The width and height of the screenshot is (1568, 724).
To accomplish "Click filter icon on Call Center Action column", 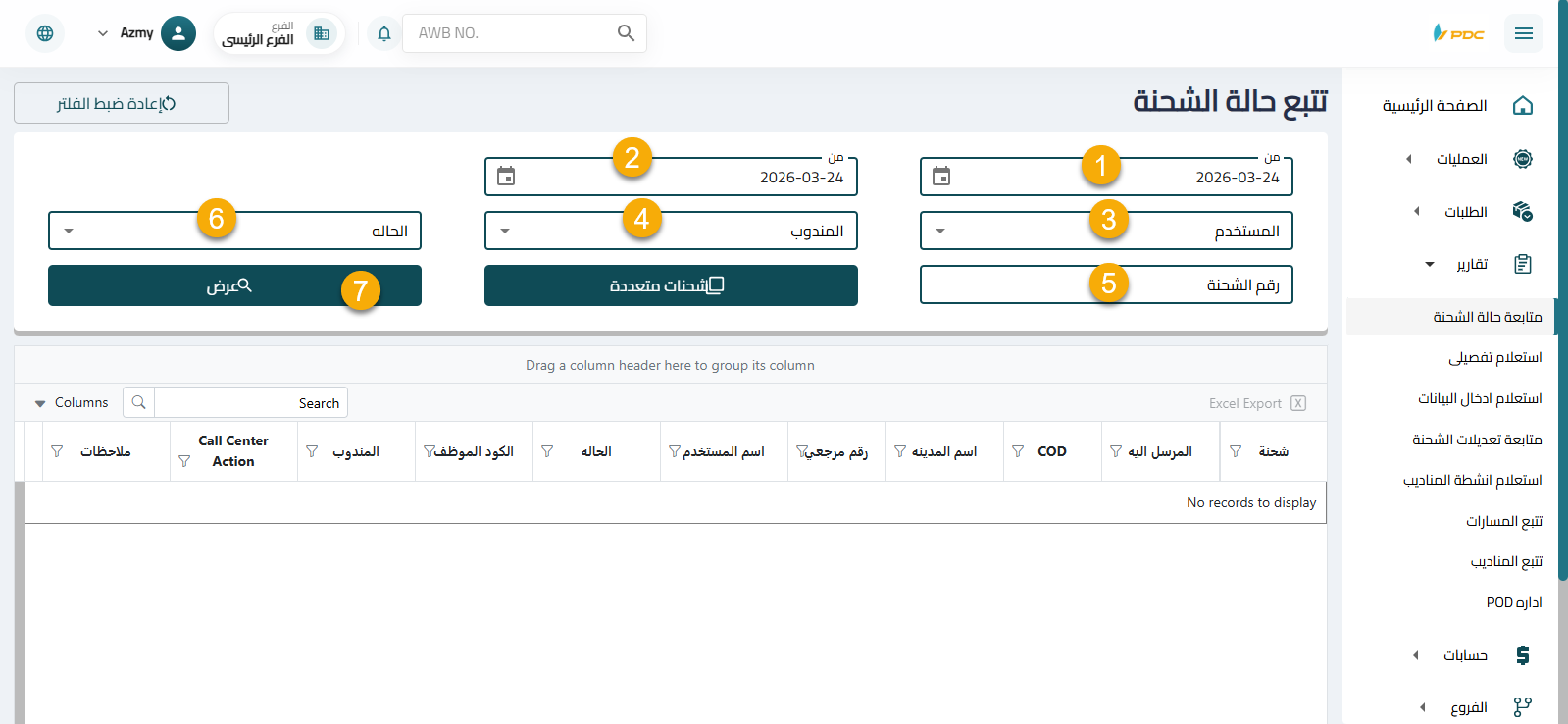I will (x=184, y=461).
